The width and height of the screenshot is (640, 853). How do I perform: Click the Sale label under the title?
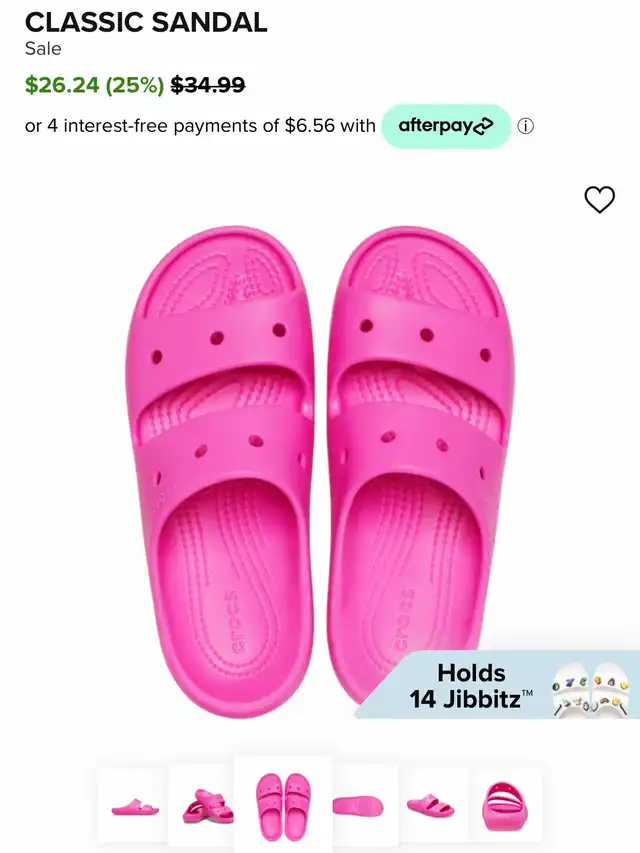tap(43, 49)
